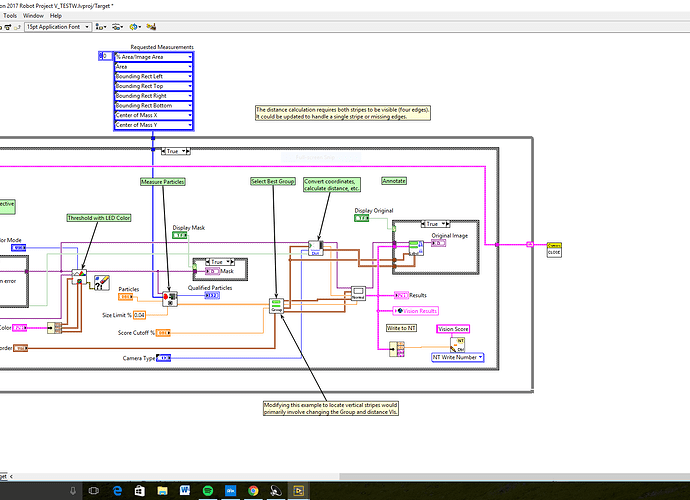Open the Tools menu
Image resolution: width=690 pixels, height=500 pixels.
point(10,15)
